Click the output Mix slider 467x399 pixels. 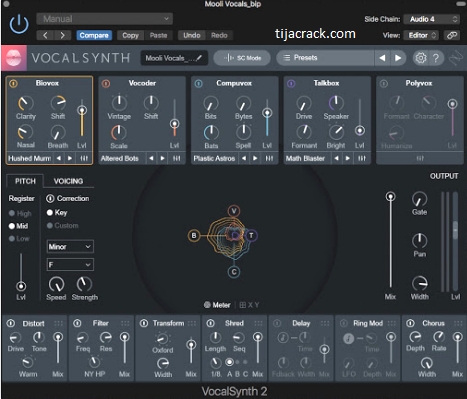(x=390, y=240)
